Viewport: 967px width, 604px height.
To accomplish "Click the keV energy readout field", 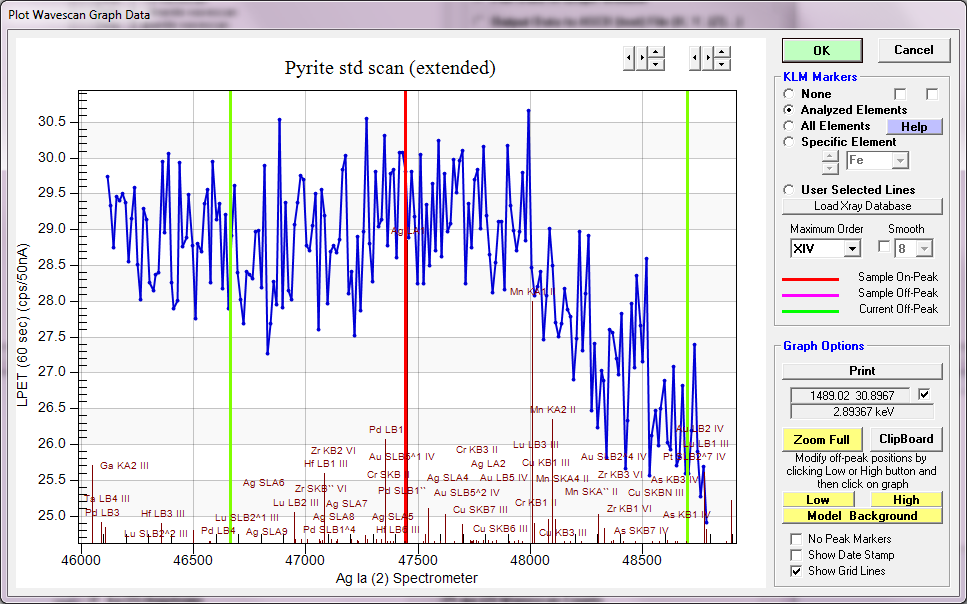I will click(x=861, y=411).
